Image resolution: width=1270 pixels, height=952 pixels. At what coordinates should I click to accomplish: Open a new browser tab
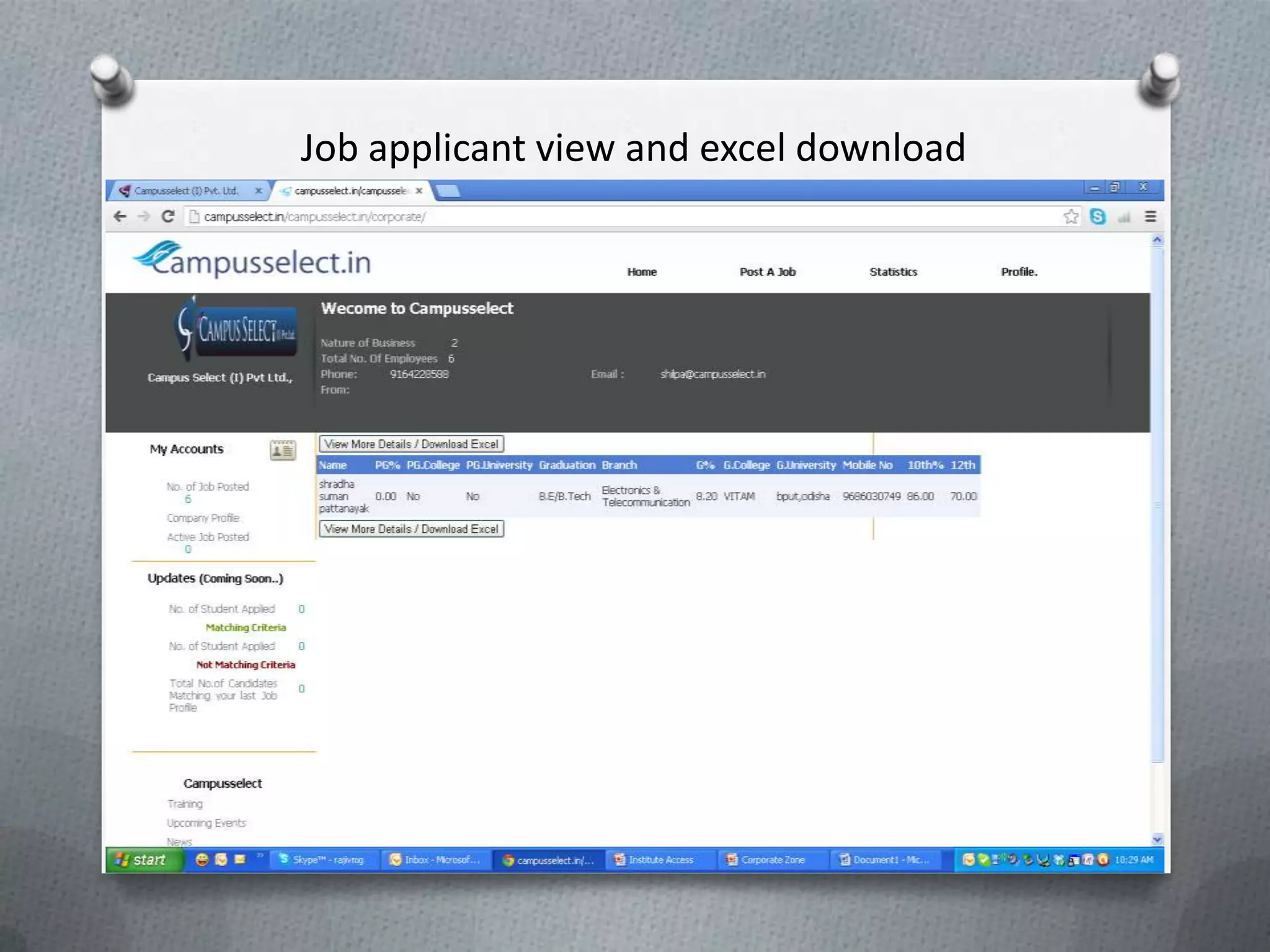[x=448, y=191]
